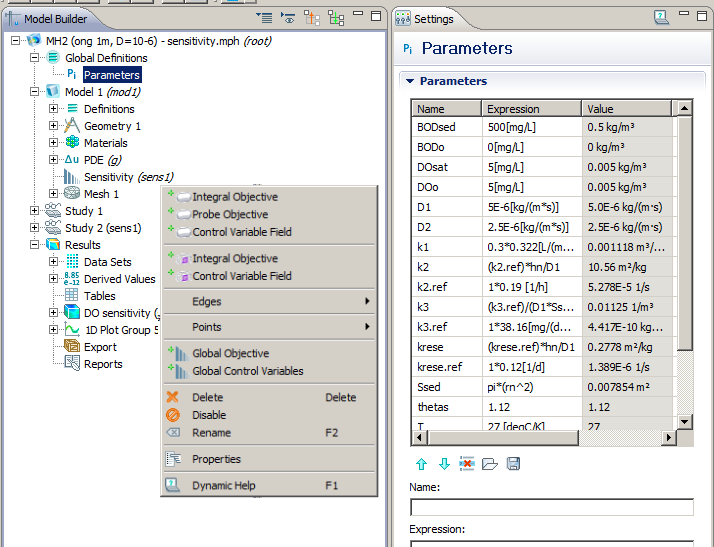Image resolution: width=714 pixels, height=547 pixels.
Task: Select the Materials node in tree
Action: 107,143
